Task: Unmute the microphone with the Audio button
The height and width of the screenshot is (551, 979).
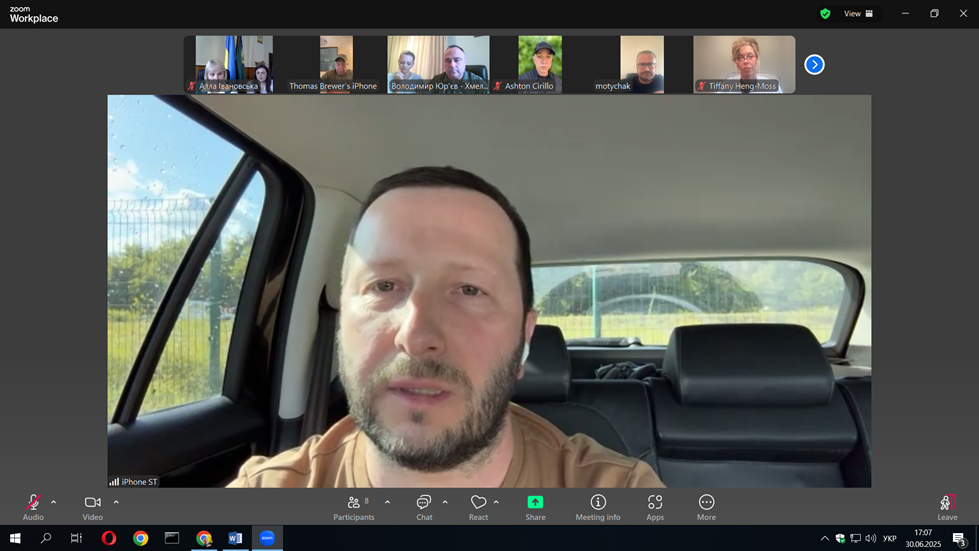Action: [33, 506]
